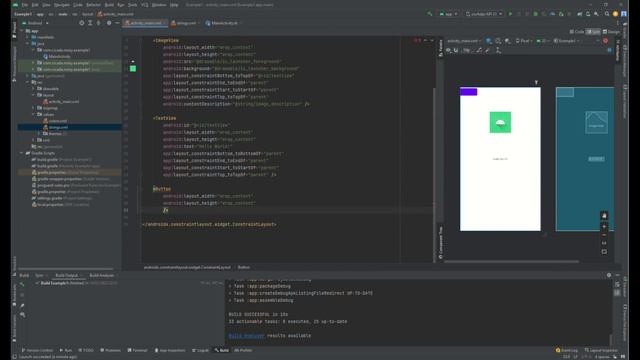The width and height of the screenshot is (640, 360).
Task: Open the Problems tool window button
Action: pyautogui.click(x=110, y=350)
